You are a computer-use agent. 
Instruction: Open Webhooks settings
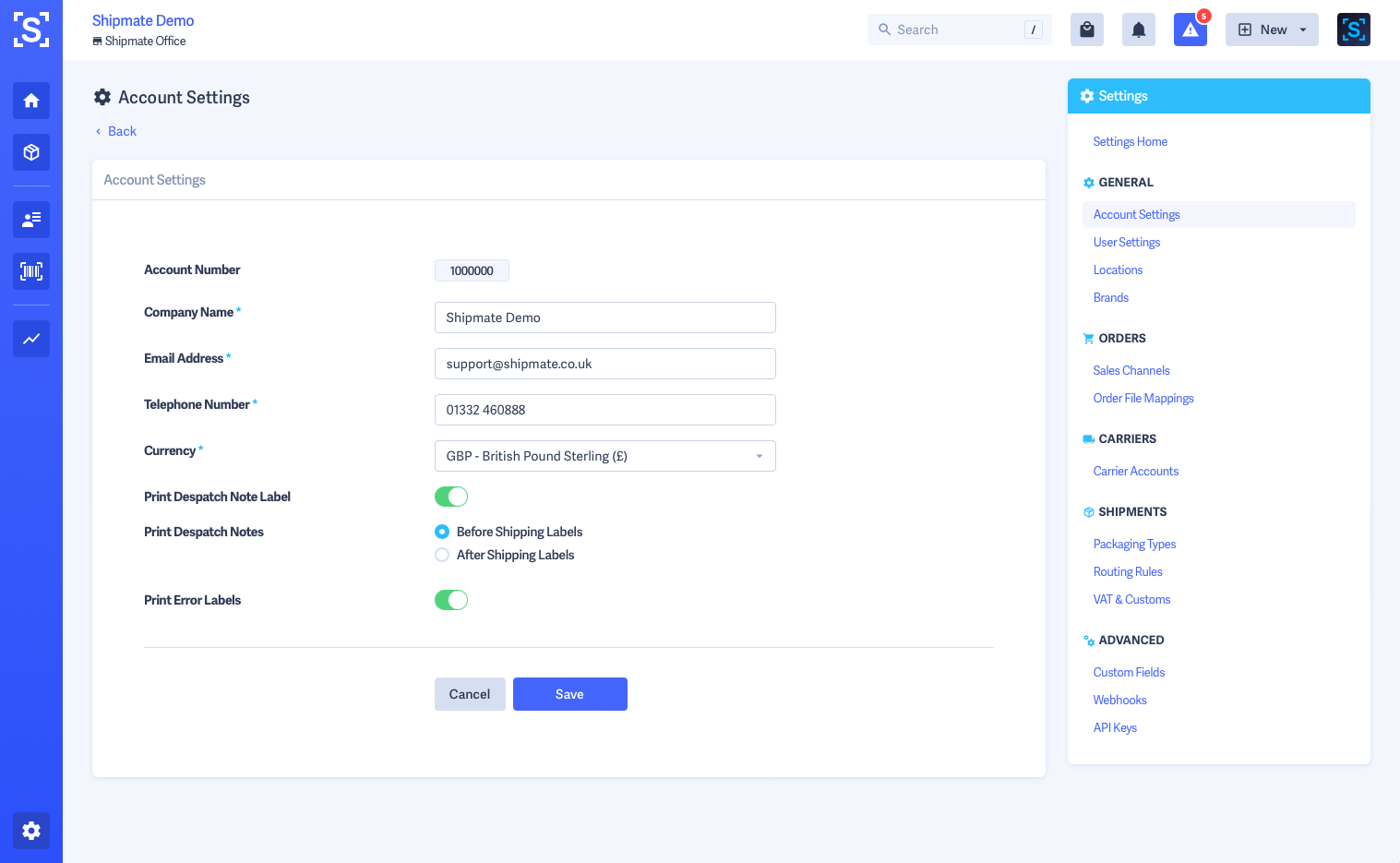(1120, 700)
